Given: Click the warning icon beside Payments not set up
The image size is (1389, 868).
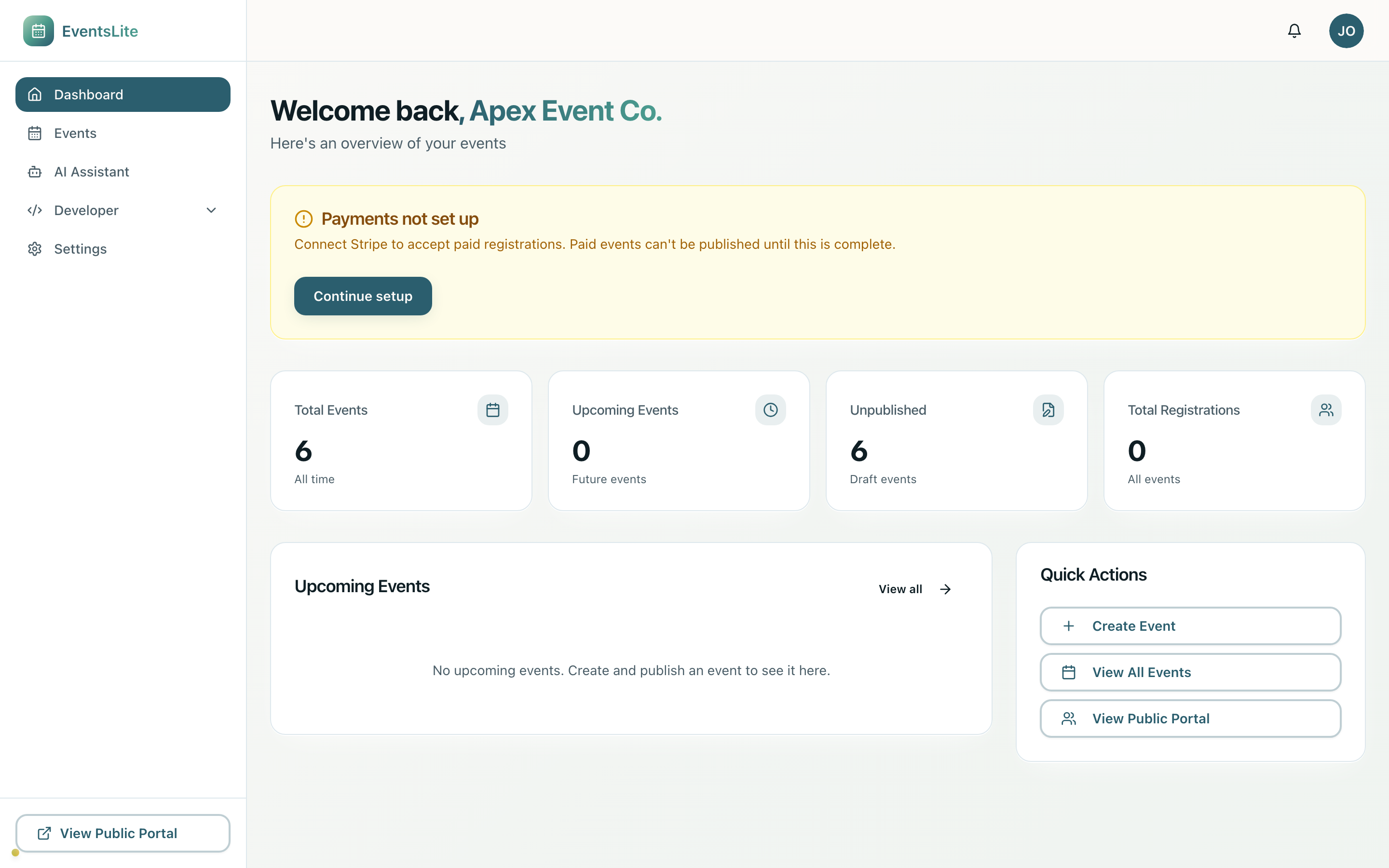Looking at the screenshot, I should click(304, 219).
